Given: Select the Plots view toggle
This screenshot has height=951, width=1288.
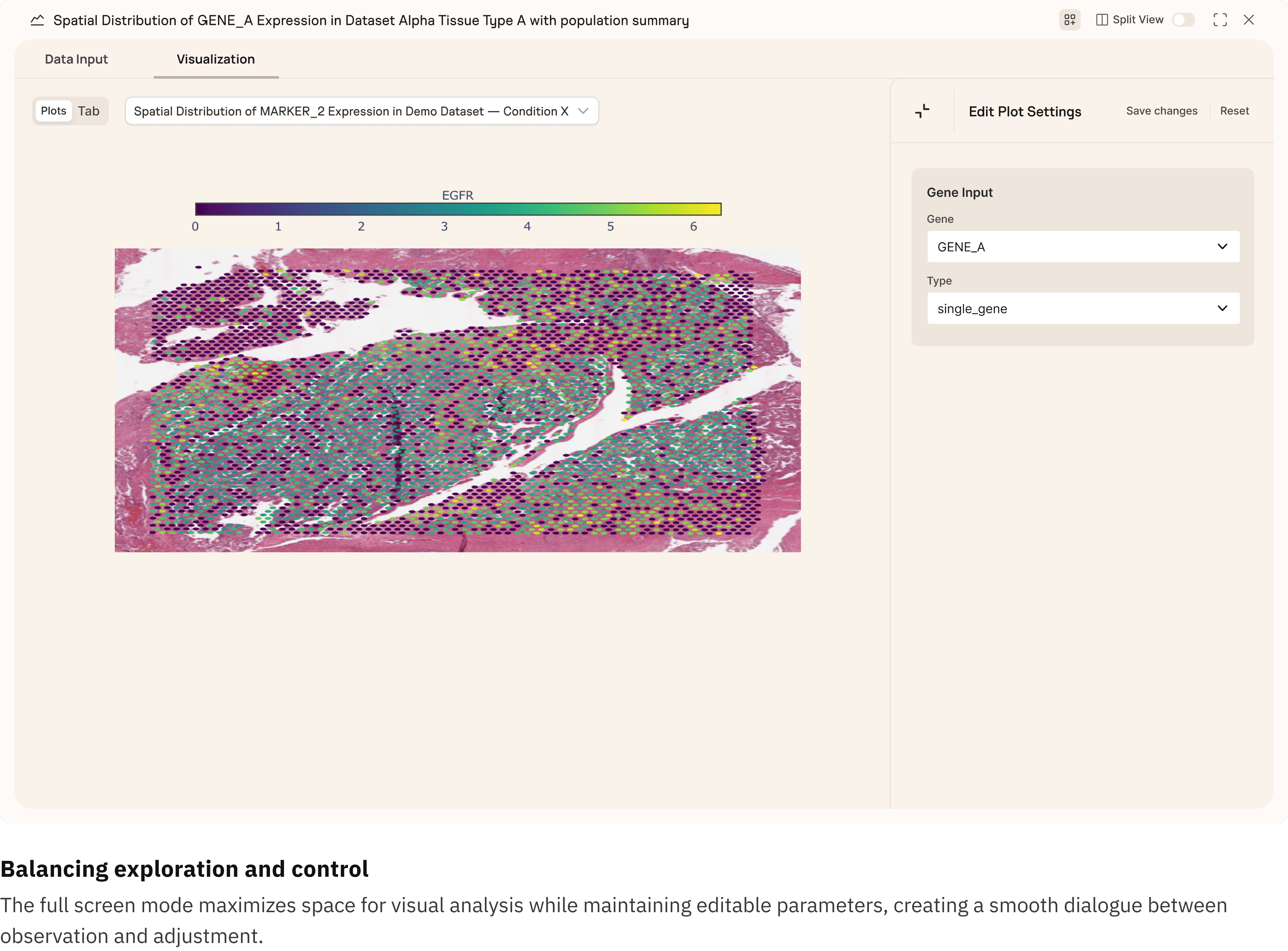Looking at the screenshot, I should click(x=54, y=110).
